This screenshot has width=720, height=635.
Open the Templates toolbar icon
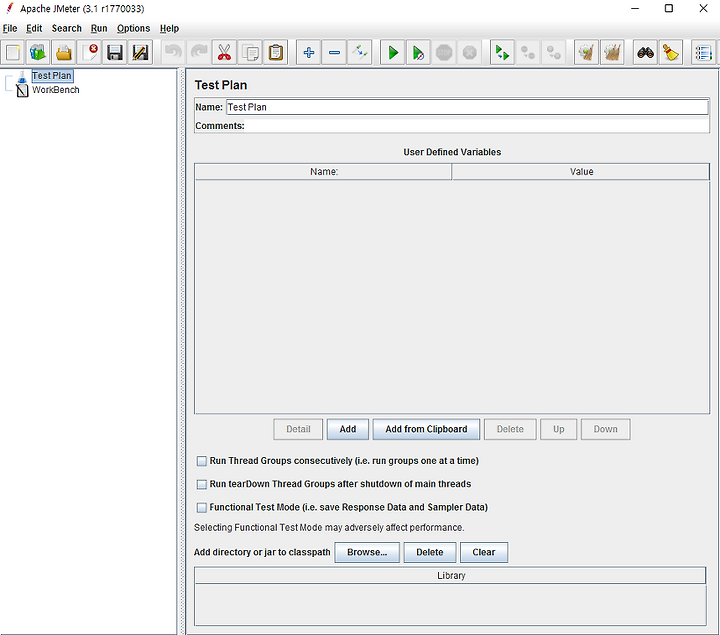coord(38,52)
